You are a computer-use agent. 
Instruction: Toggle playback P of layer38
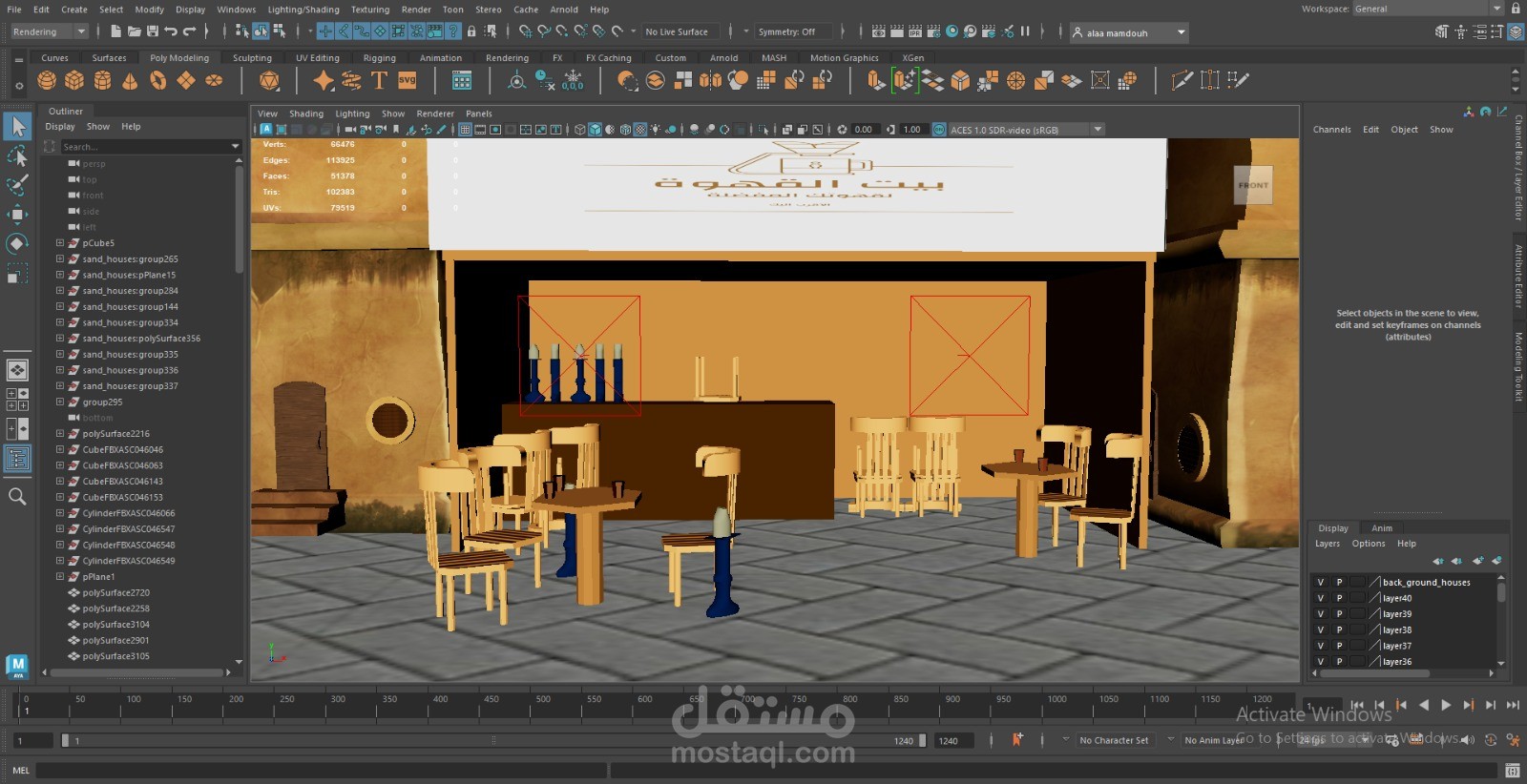1339,629
